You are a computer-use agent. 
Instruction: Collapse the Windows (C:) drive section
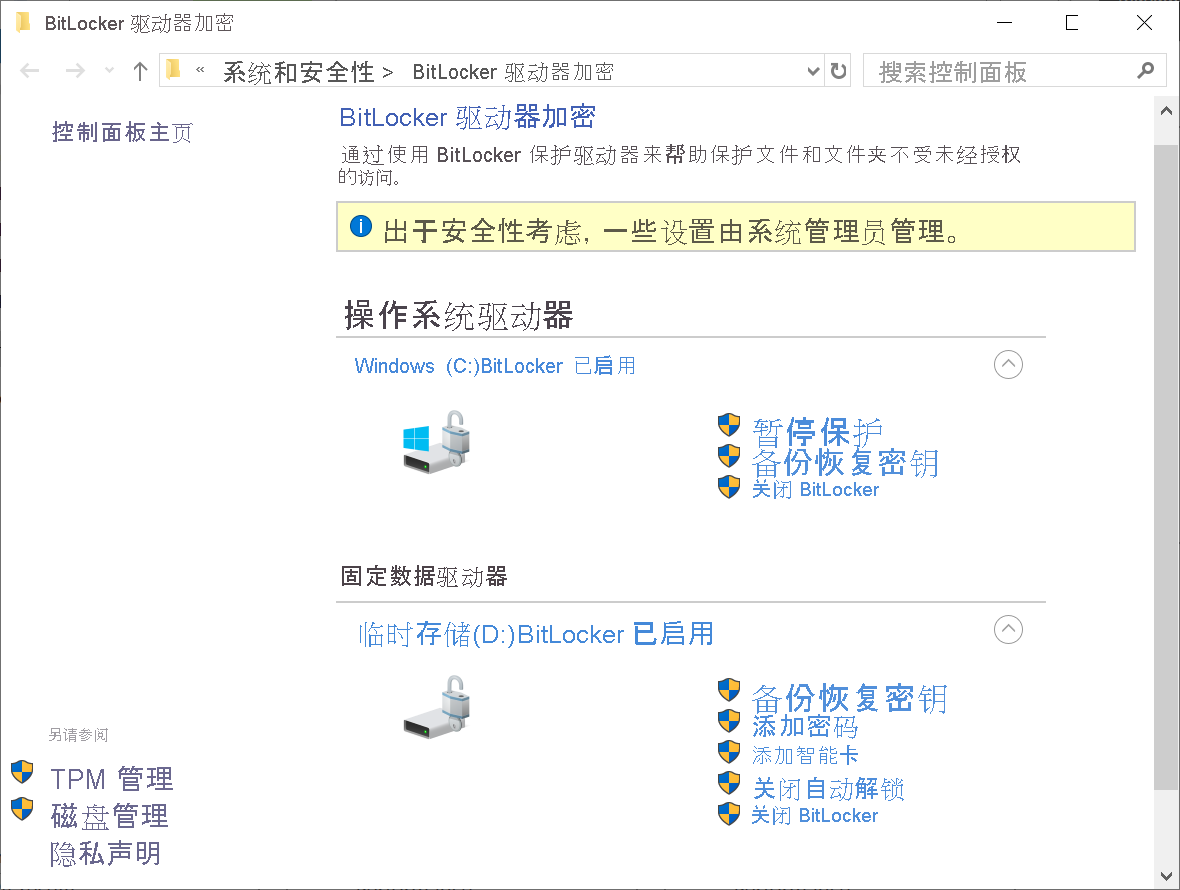[1008, 365]
